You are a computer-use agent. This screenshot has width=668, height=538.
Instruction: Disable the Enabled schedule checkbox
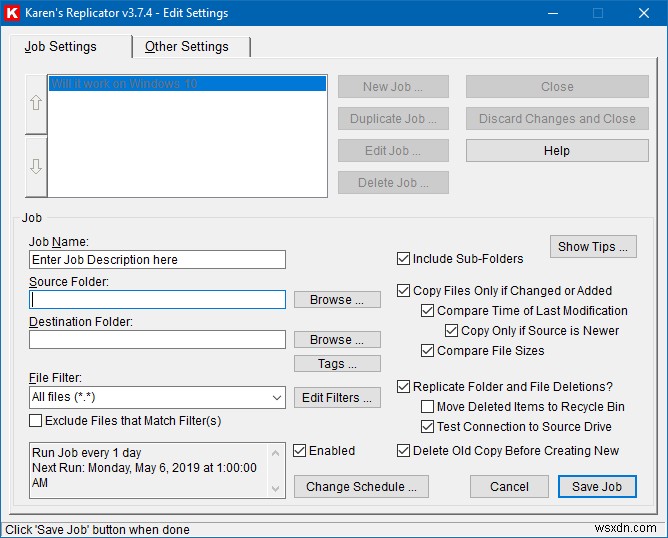click(x=300, y=451)
